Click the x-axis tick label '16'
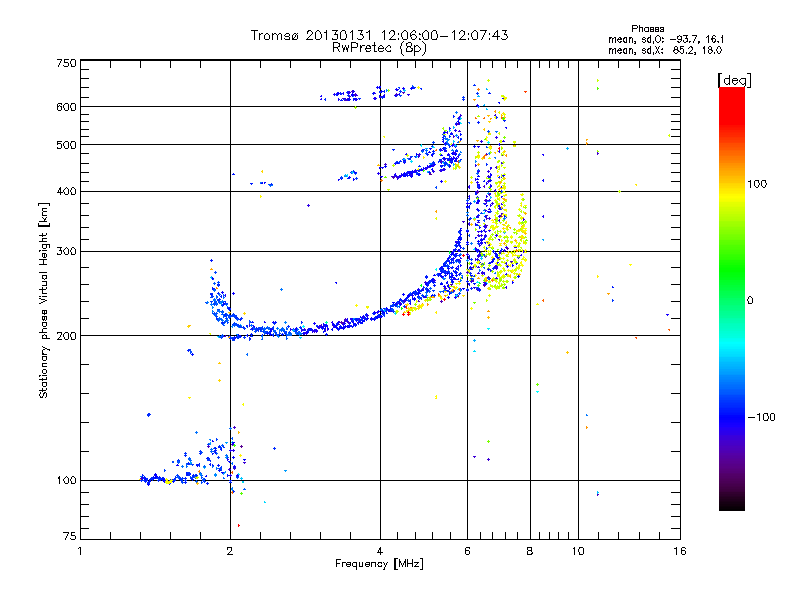The height and width of the screenshot is (600, 800). pyautogui.click(x=680, y=551)
